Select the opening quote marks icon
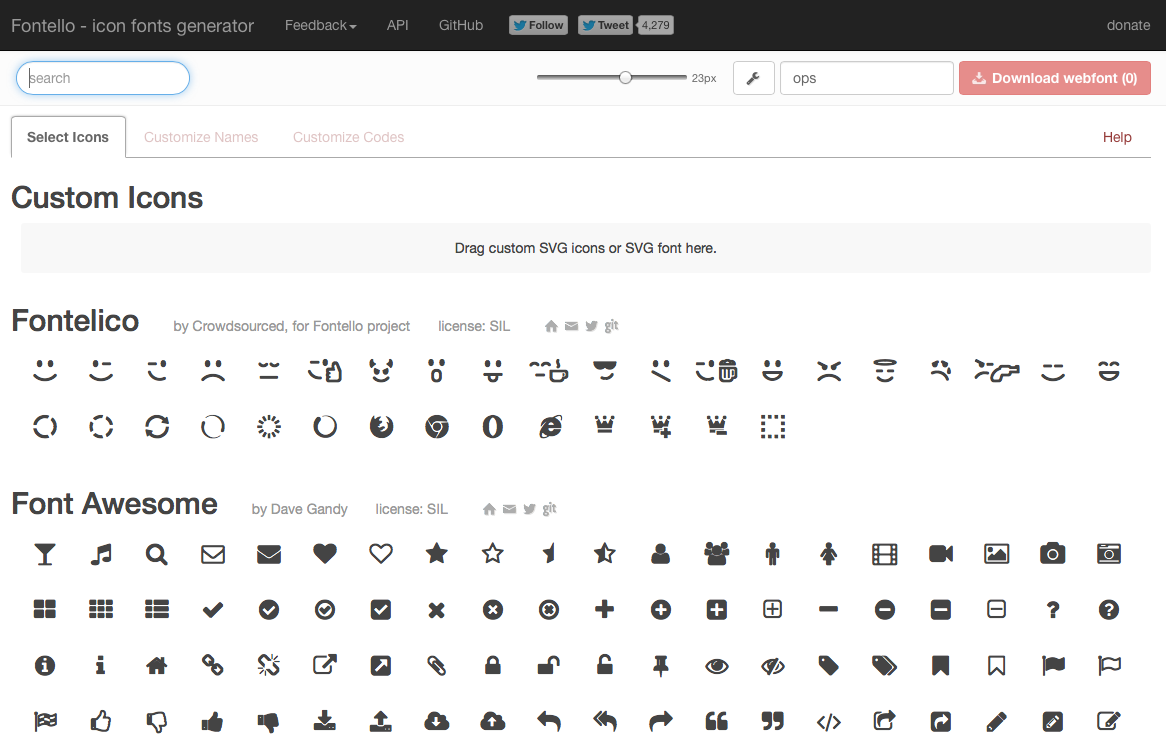The image size is (1166, 734). click(717, 721)
